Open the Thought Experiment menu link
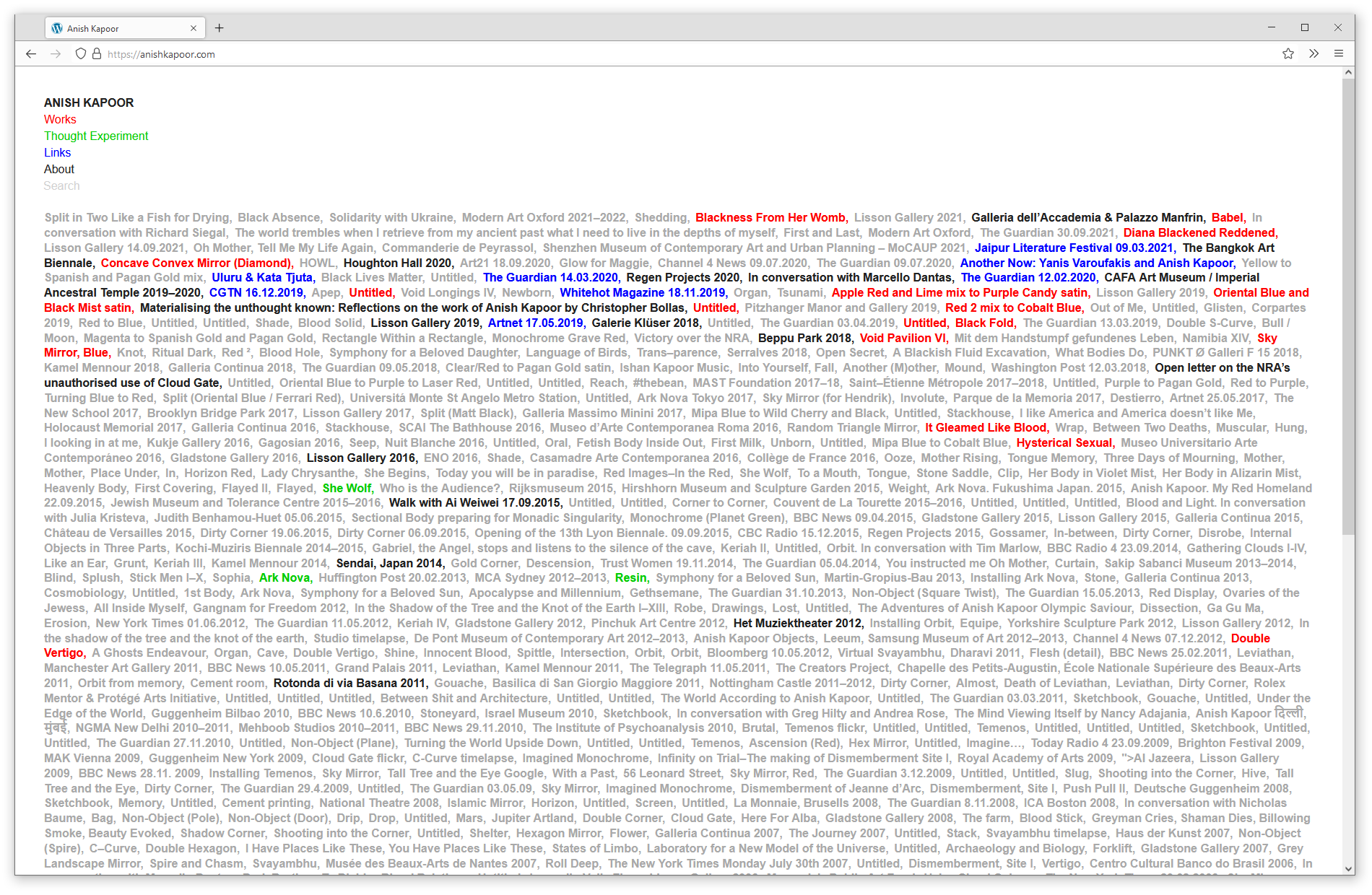Viewport: 1372px width, 895px height. (x=96, y=136)
